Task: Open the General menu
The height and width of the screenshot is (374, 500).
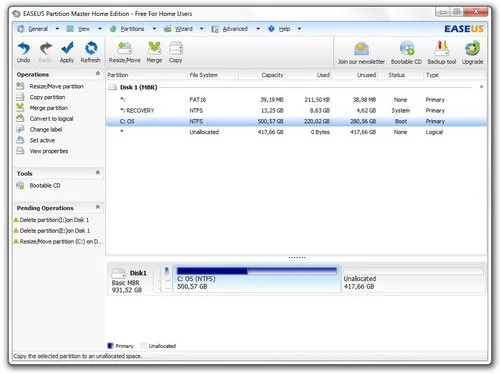Action: [38, 29]
